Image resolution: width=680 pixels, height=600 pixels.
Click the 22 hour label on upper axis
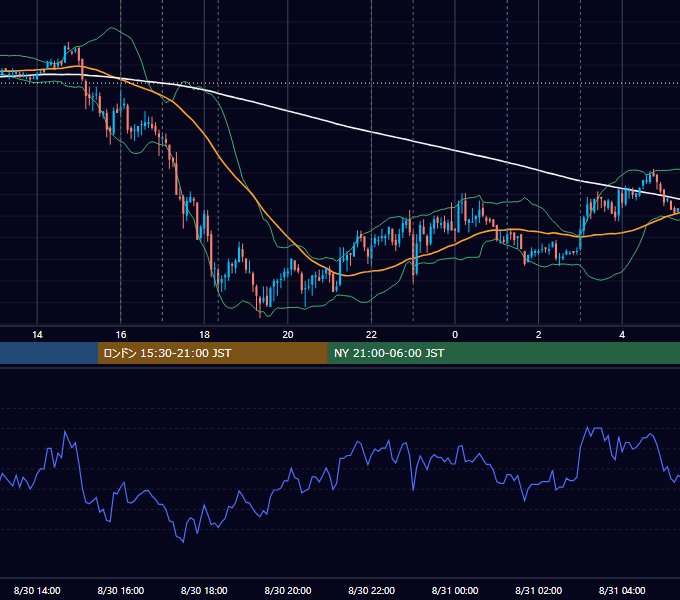[371, 335]
